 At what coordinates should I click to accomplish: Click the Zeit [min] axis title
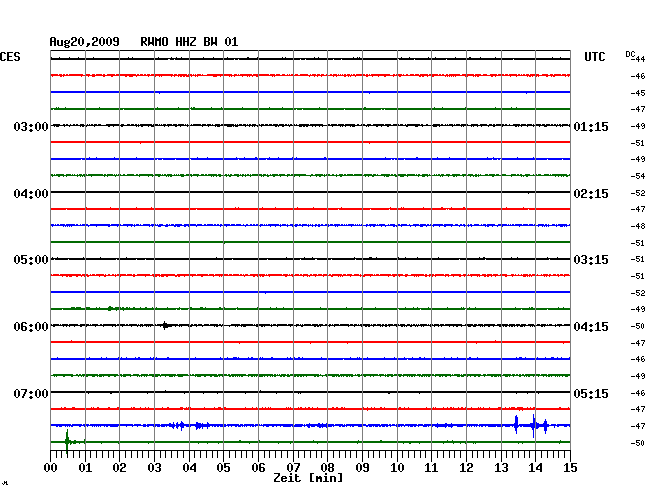click(x=308, y=478)
